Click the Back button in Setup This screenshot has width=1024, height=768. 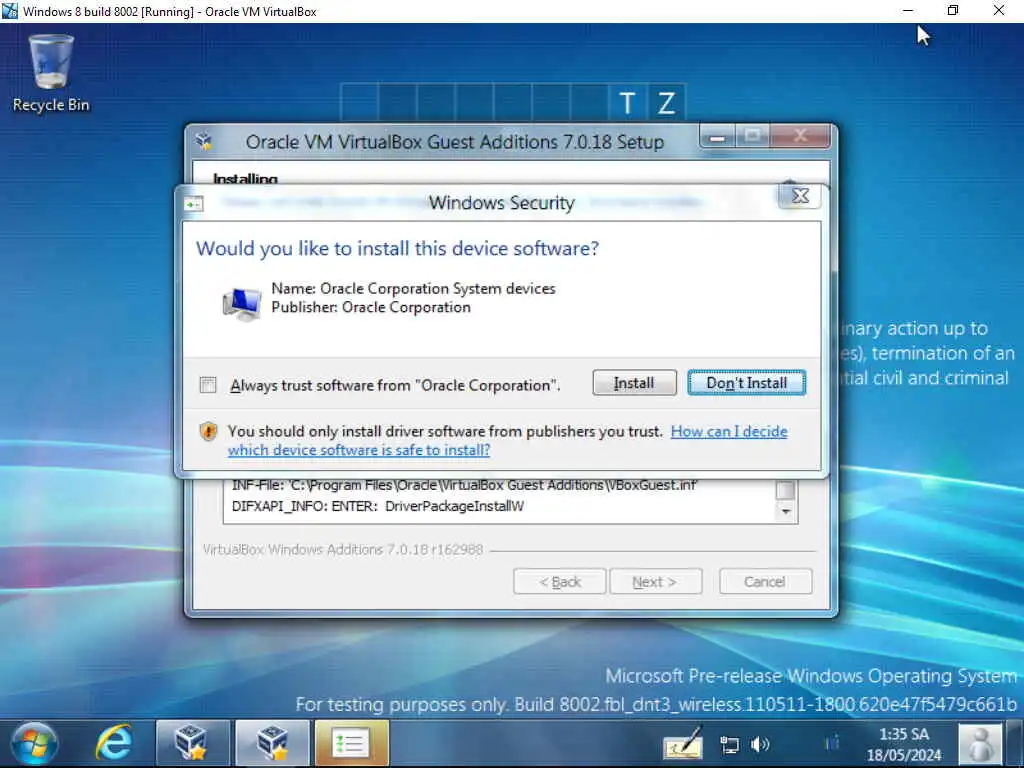coord(560,581)
